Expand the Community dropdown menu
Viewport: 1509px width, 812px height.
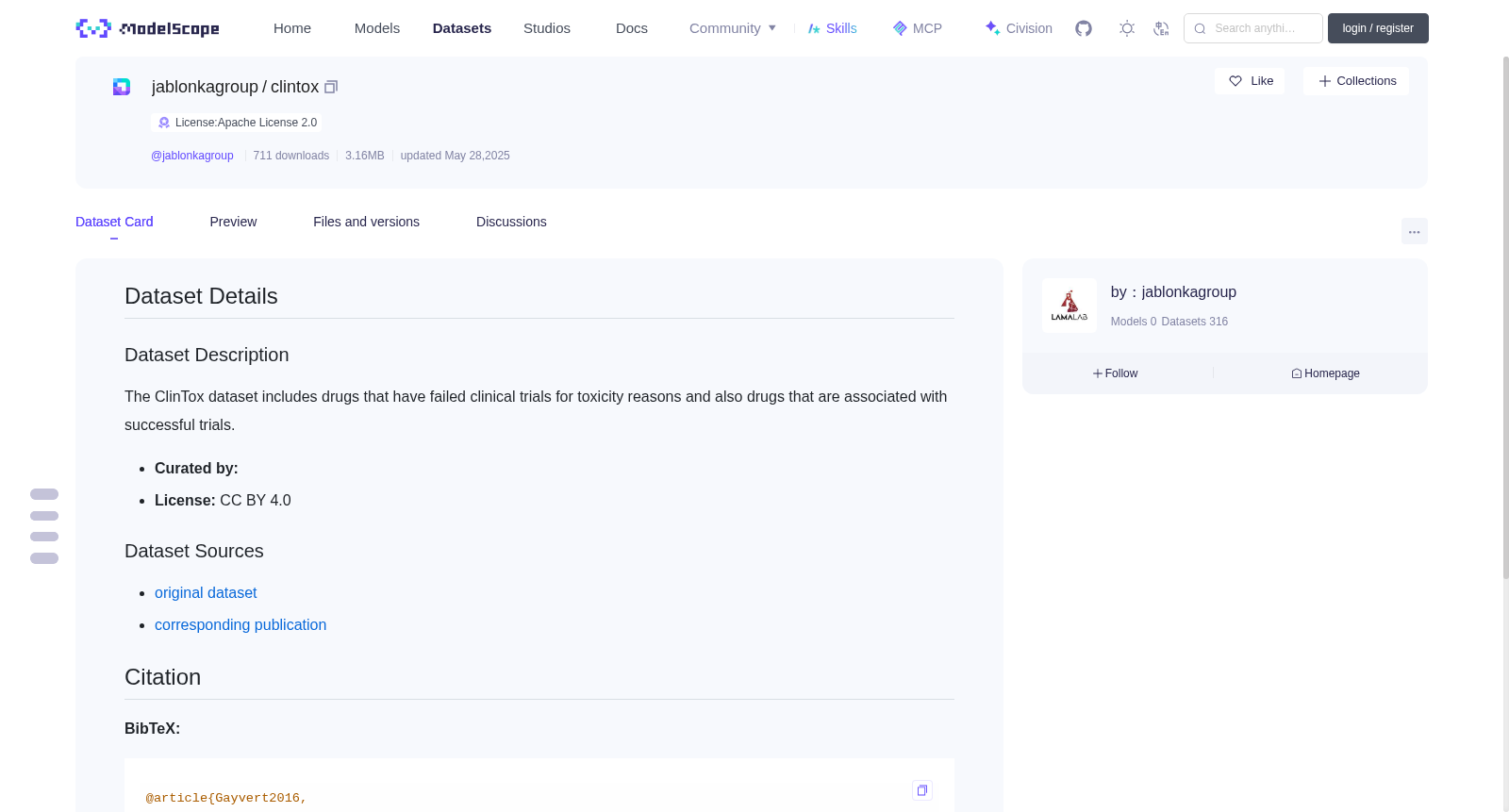[x=733, y=28]
